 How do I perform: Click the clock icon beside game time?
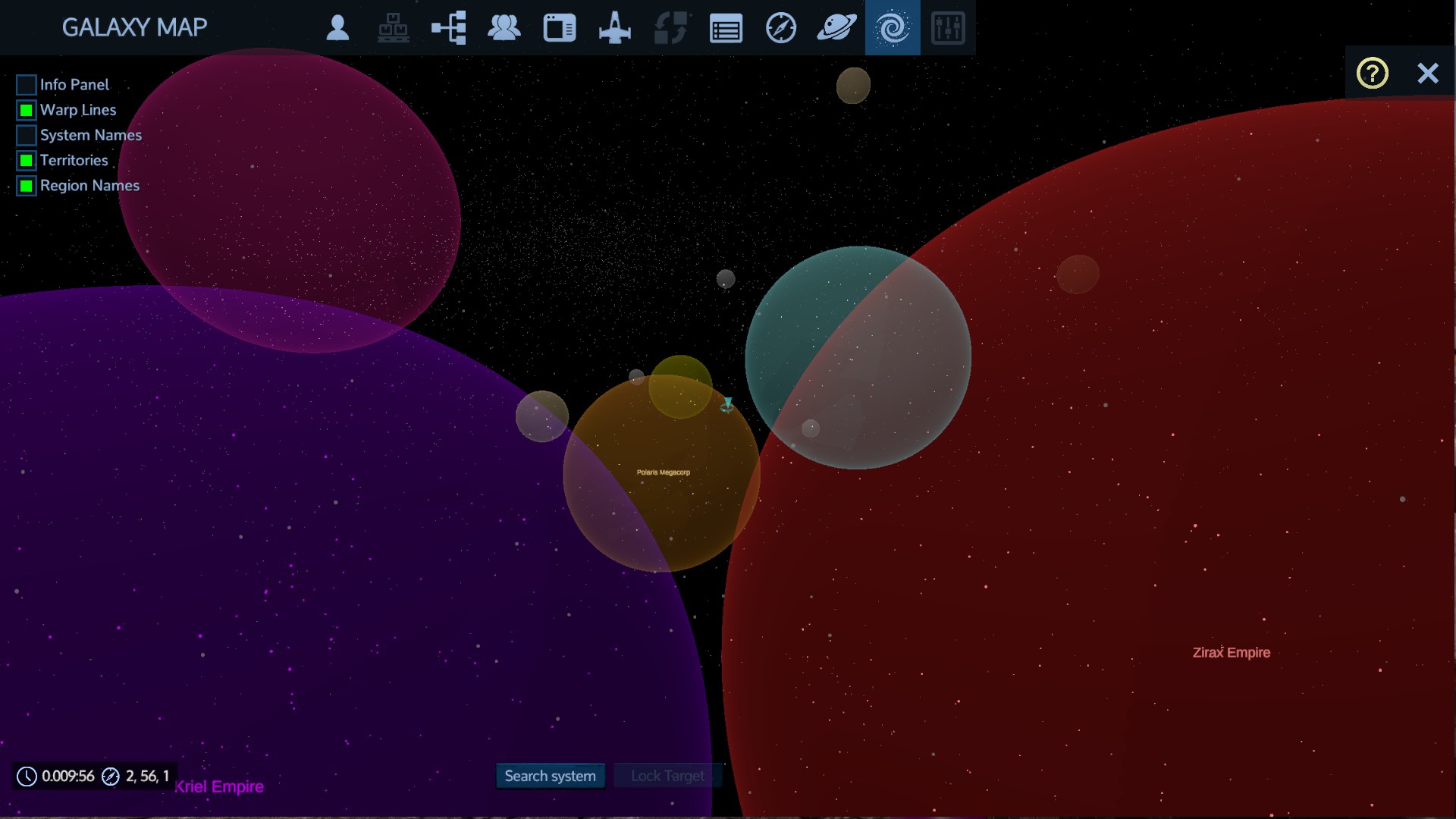[27, 777]
